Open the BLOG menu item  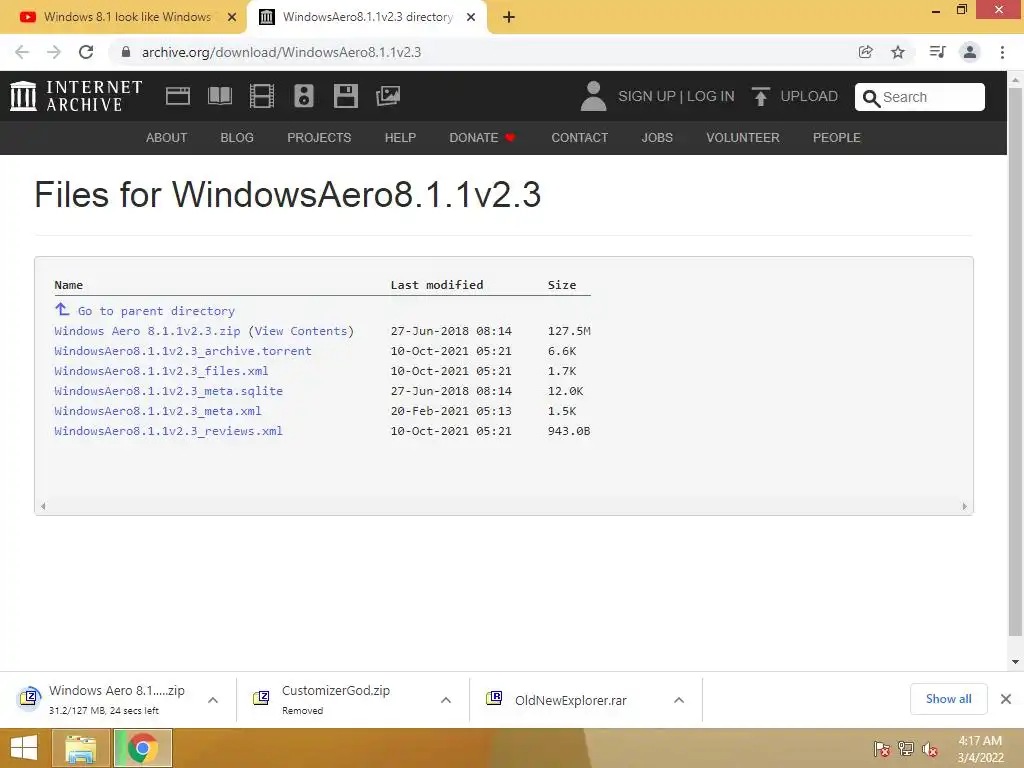pos(237,138)
